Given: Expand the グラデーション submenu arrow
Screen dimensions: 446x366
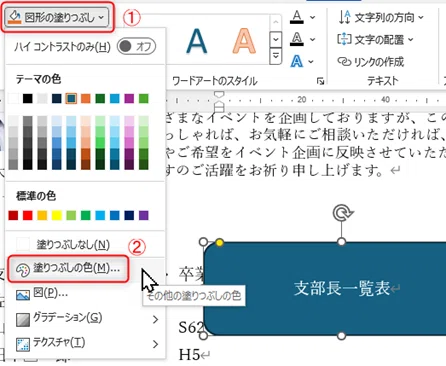Looking at the screenshot, I should [x=155, y=319].
